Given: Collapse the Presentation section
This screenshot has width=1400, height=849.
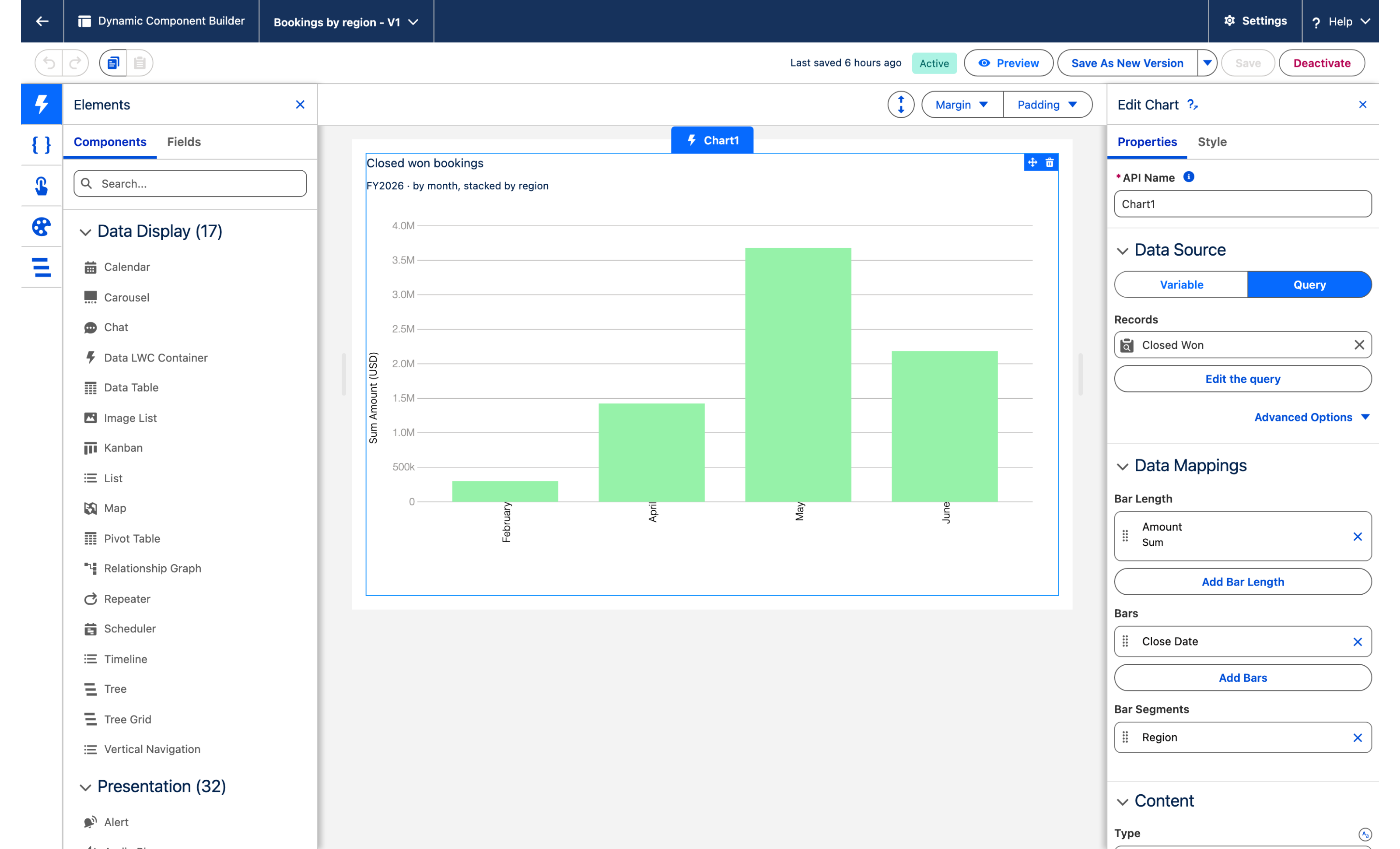Looking at the screenshot, I should [x=85, y=787].
